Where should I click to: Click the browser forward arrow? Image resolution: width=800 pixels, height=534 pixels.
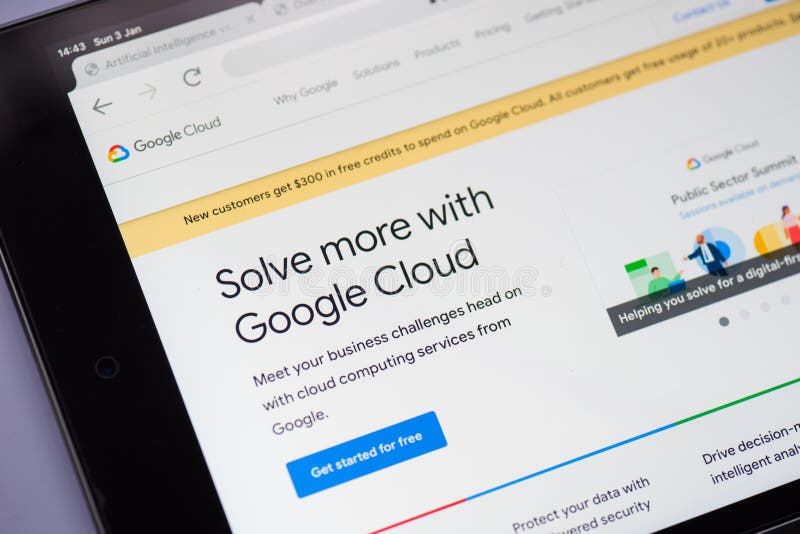(x=148, y=91)
